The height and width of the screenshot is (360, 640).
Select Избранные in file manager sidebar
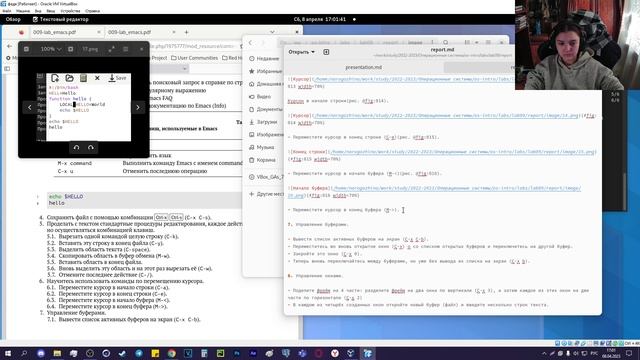click(264, 71)
